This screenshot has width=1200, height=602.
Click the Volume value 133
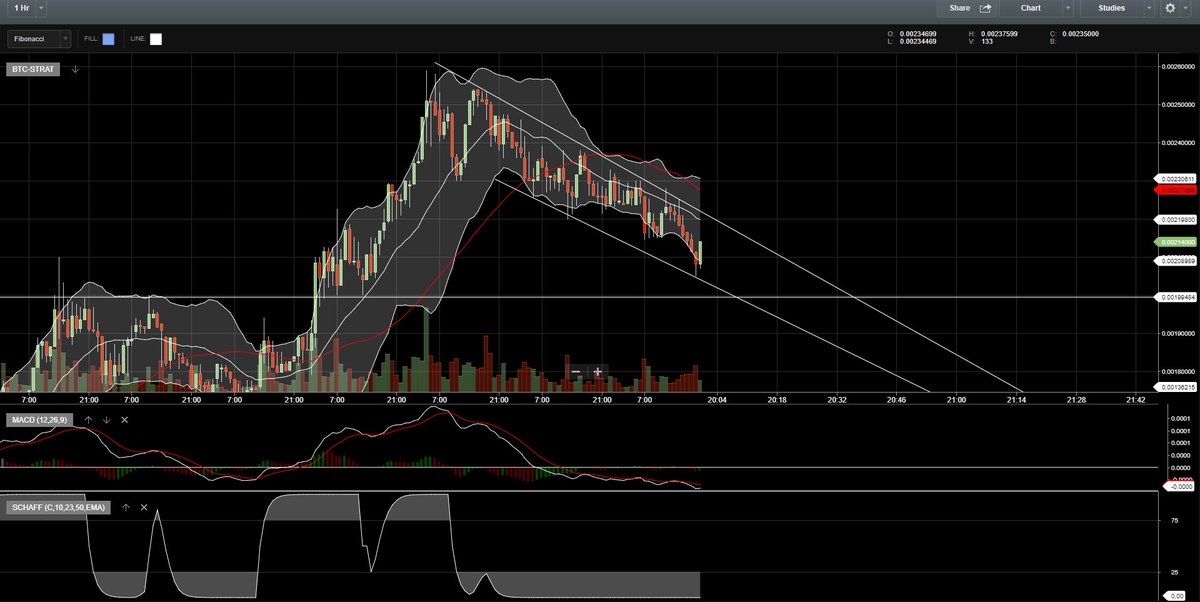tap(987, 42)
